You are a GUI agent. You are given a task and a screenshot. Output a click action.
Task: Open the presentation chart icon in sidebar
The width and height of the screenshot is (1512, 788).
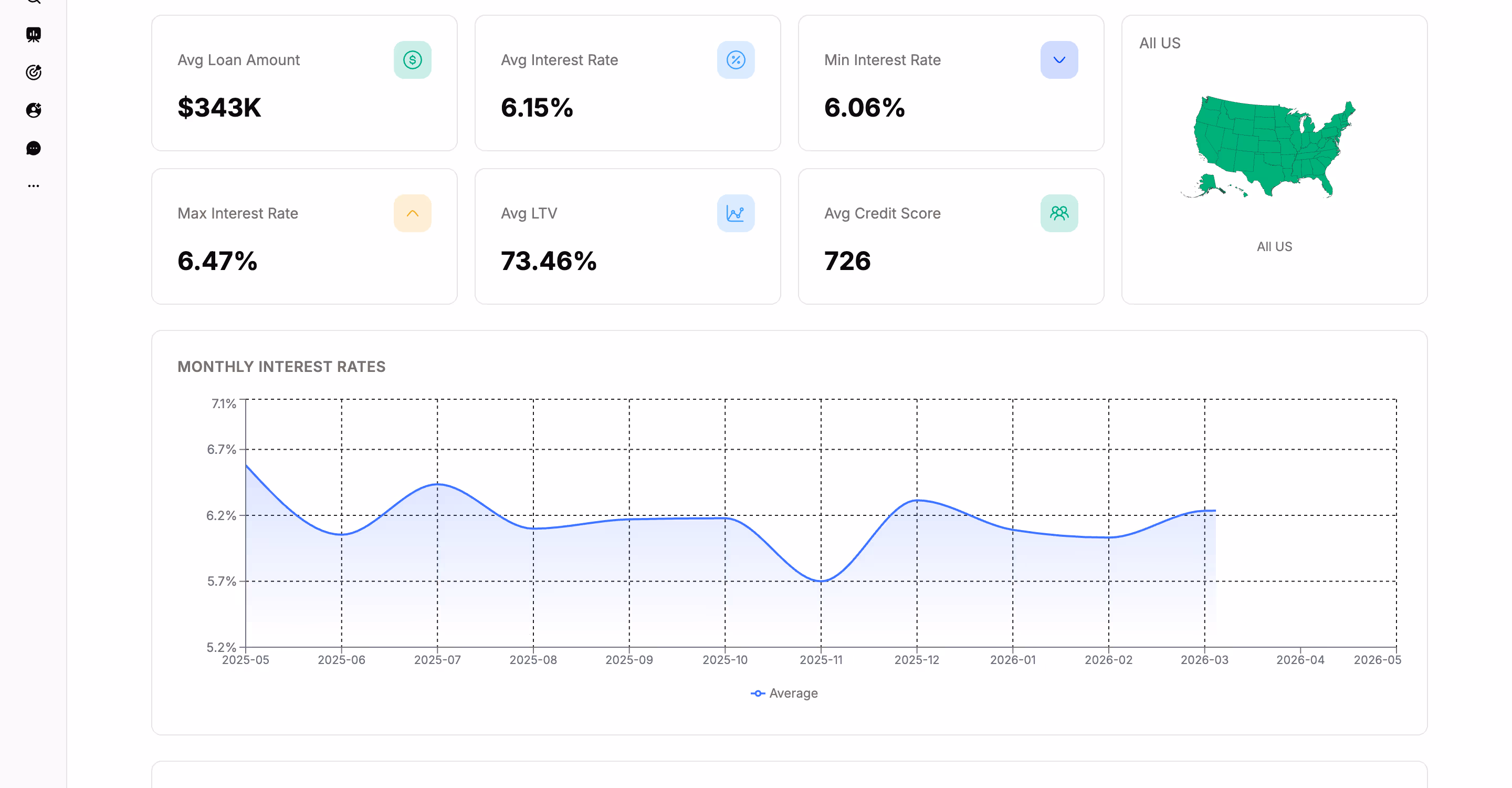pyautogui.click(x=34, y=35)
